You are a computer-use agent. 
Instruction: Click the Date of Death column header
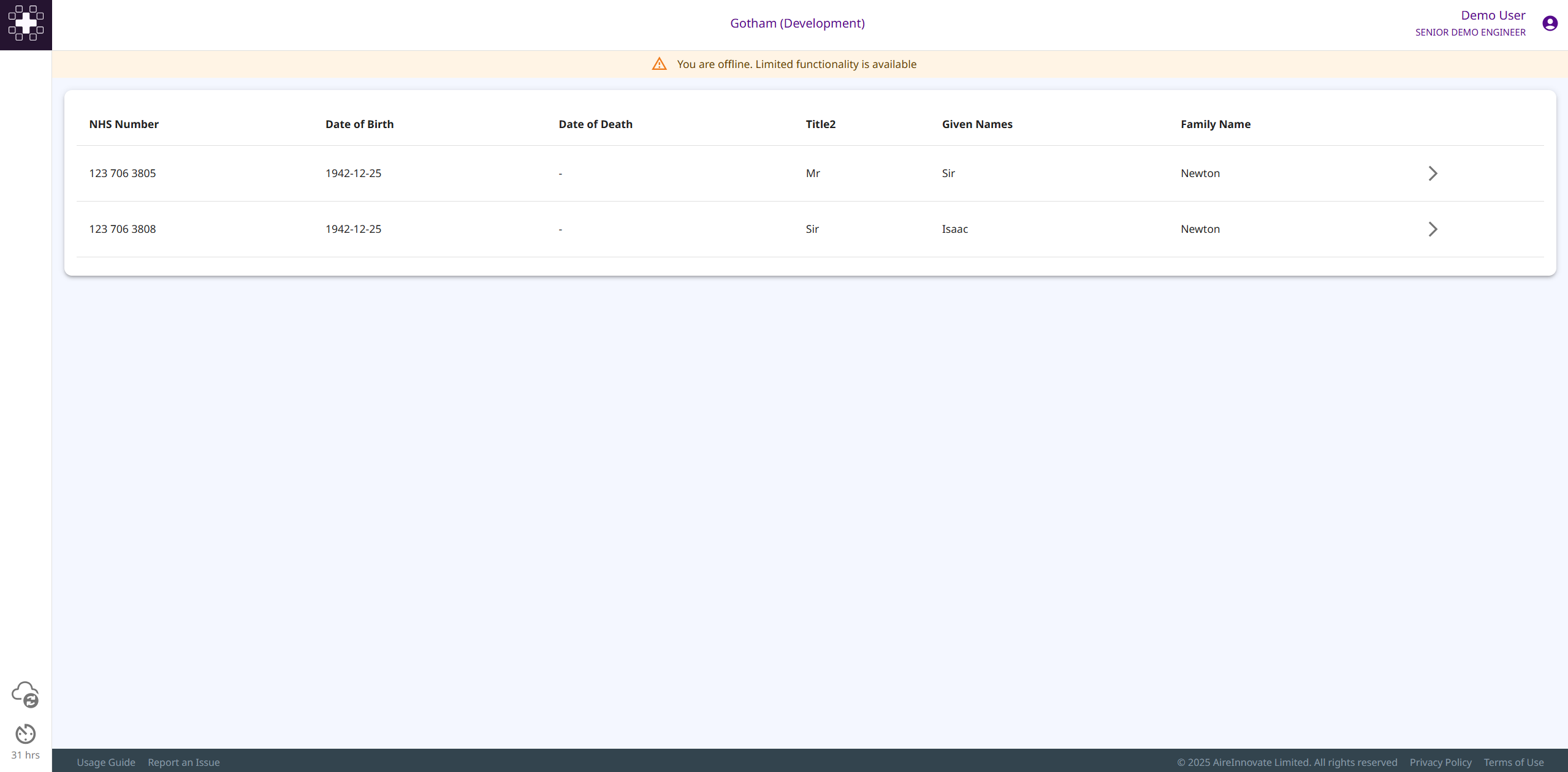pyautogui.click(x=595, y=124)
